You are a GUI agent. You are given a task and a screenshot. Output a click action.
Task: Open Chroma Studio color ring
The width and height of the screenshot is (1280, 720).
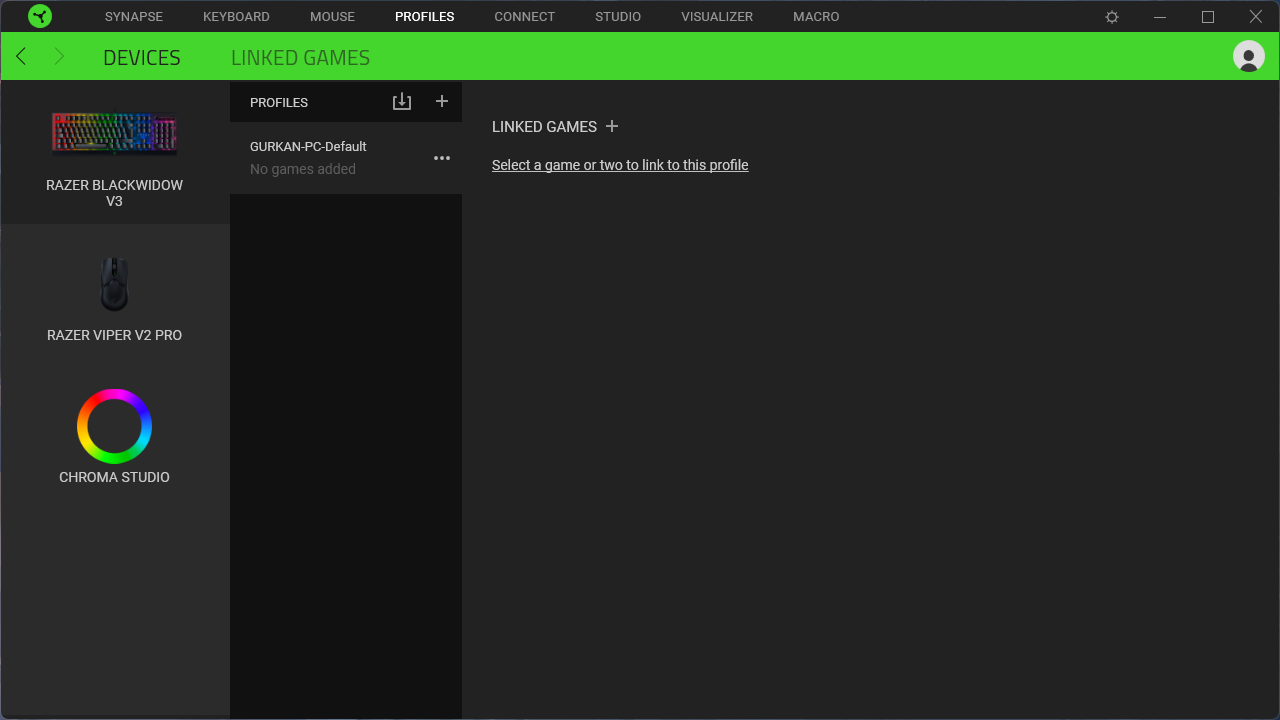point(114,426)
